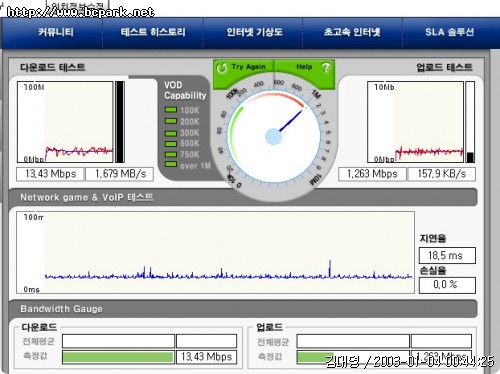500x374 pixels.
Task: Click the circular retry arrow icon
Action: [221, 68]
